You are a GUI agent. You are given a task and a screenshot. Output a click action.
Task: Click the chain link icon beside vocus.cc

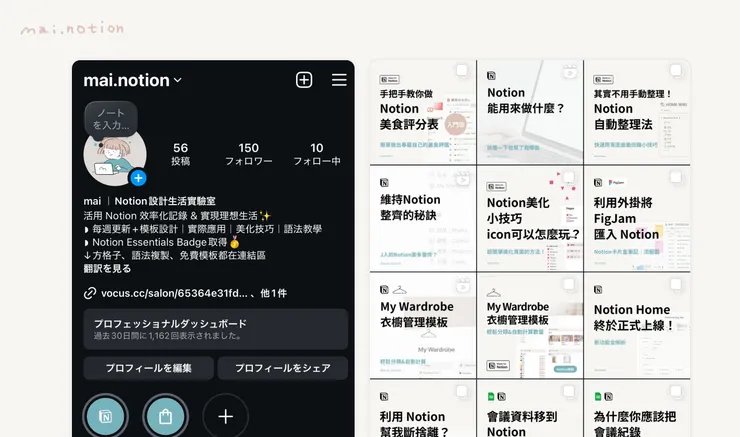click(90, 293)
